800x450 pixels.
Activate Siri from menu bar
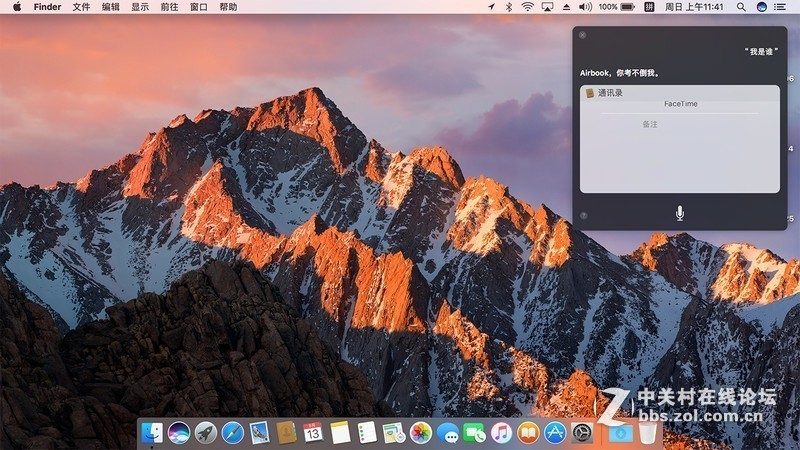(x=761, y=7)
